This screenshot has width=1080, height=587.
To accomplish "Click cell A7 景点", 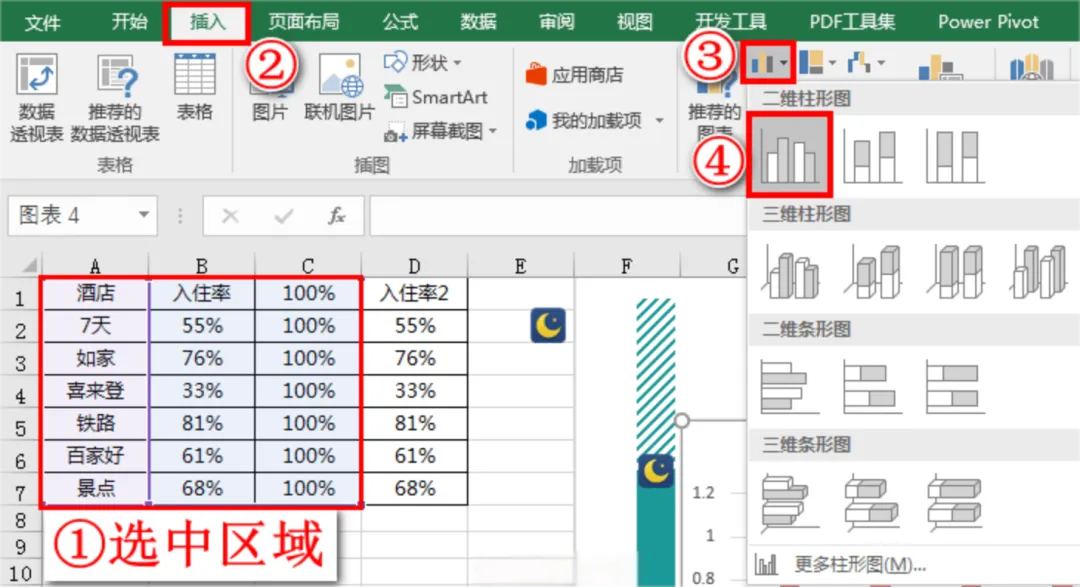I will (x=95, y=488).
